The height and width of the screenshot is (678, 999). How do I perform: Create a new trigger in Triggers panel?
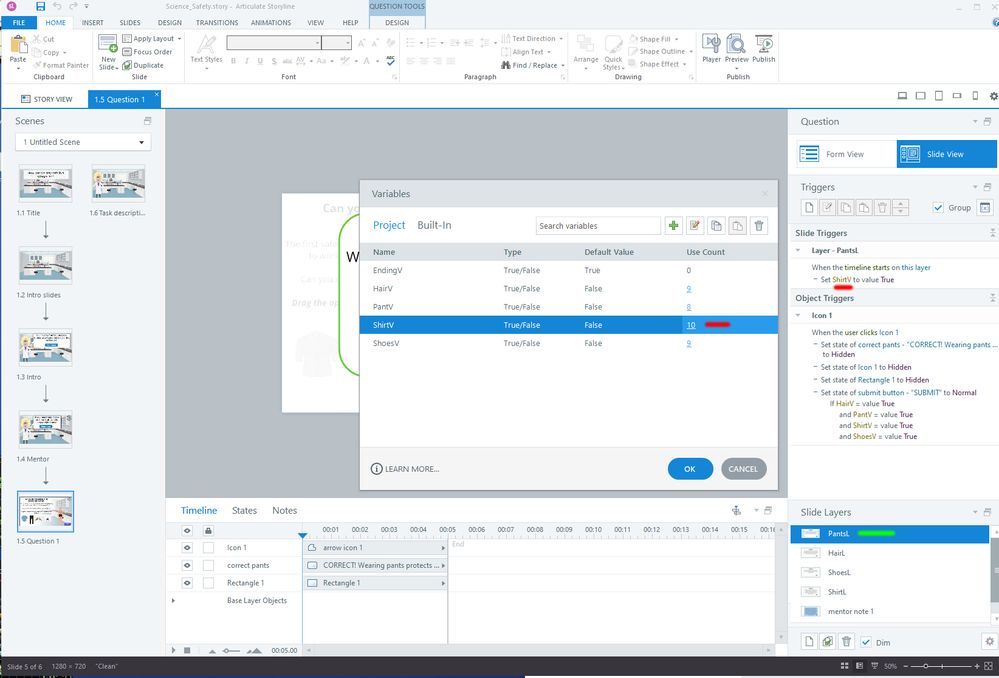(808, 208)
